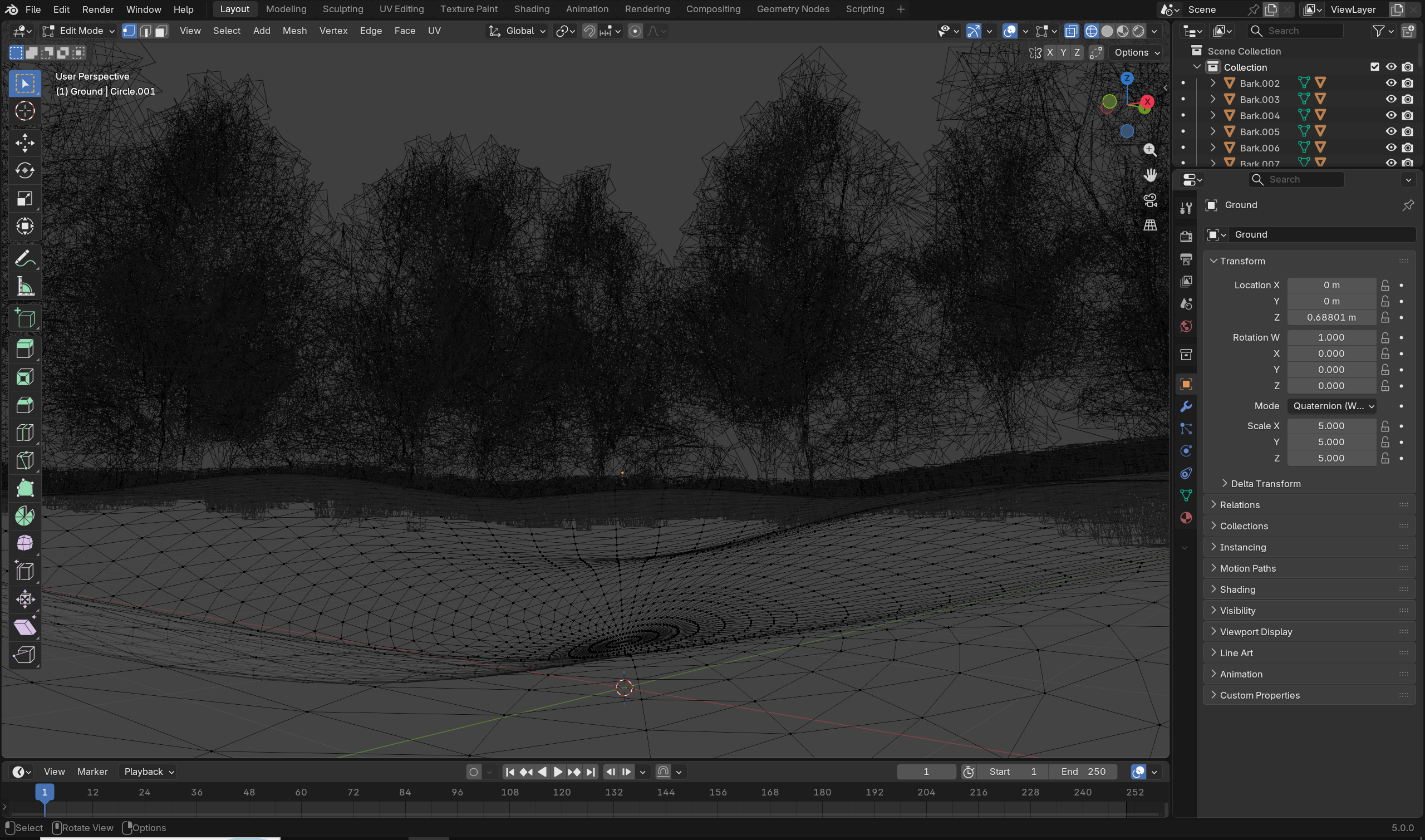1425x840 pixels.
Task: Uncheck Collection exclude checkbox
Action: pos(1375,67)
